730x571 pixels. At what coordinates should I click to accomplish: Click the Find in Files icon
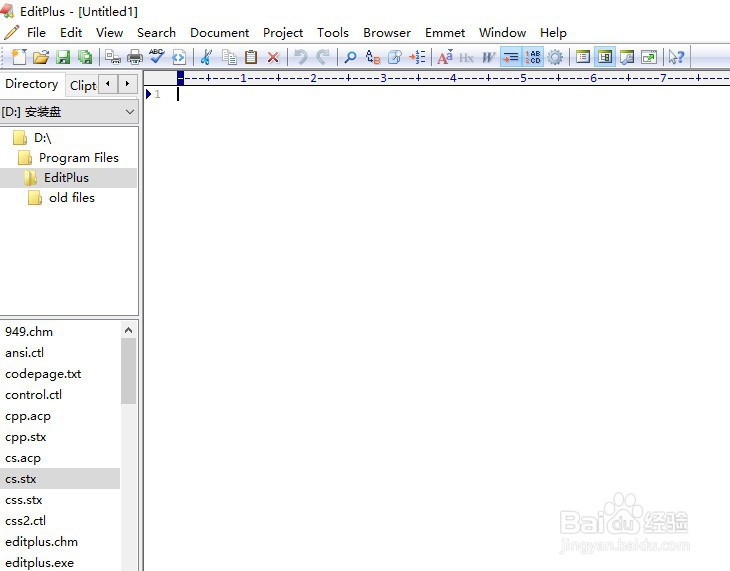pos(395,57)
